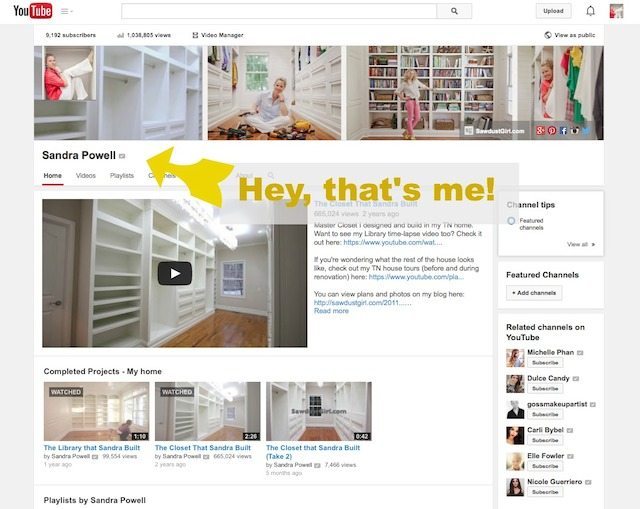Open the Google+ icon in banner
The image size is (640, 509).
[x=540, y=131]
